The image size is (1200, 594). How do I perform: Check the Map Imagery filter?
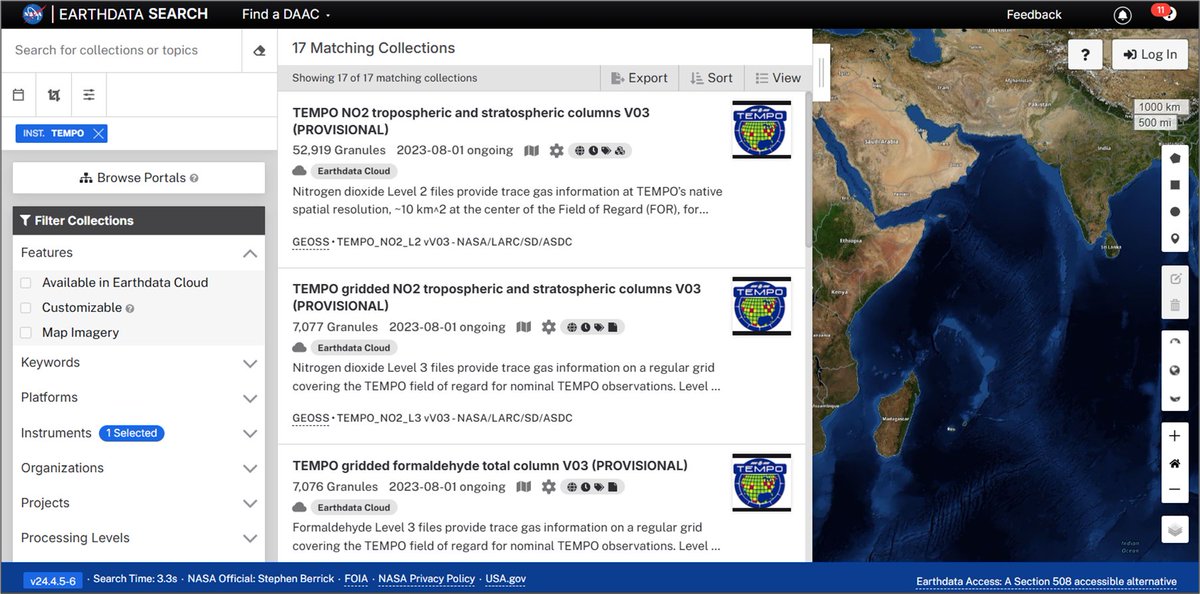click(26, 333)
